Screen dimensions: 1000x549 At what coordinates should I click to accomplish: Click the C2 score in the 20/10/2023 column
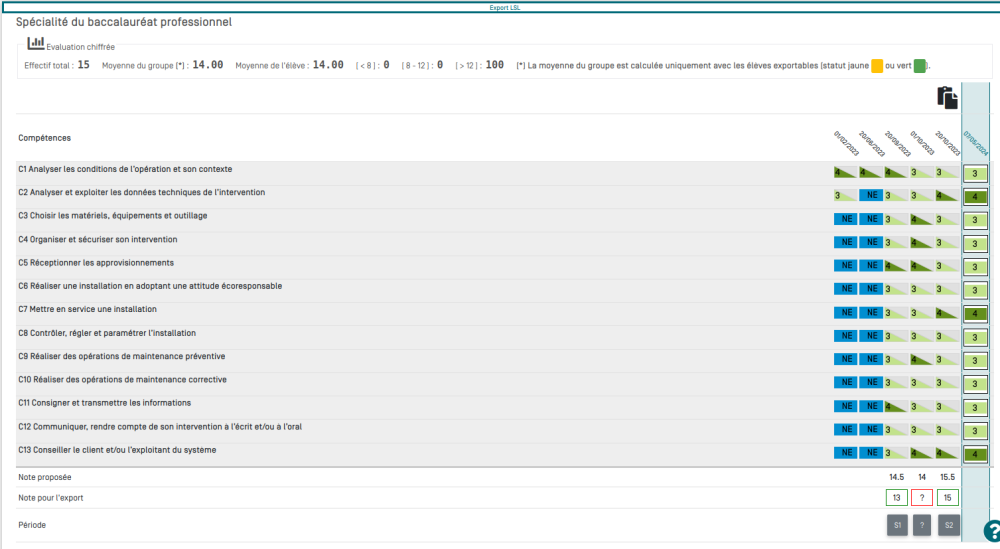(x=947, y=196)
